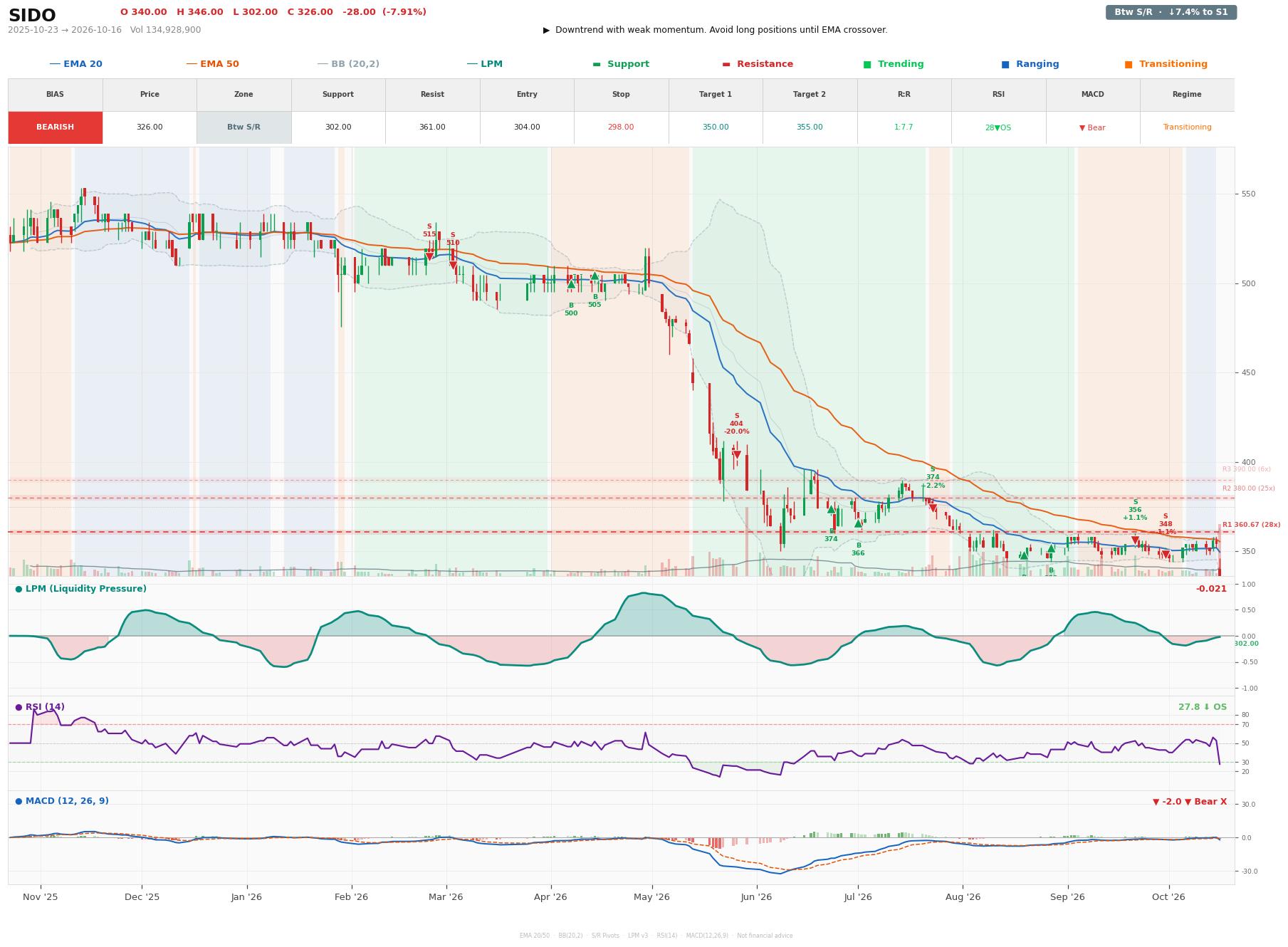Image resolution: width=1288 pixels, height=947 pixels.
Task: Click the SIDO ticker symbol title
Action: (32, 15)
